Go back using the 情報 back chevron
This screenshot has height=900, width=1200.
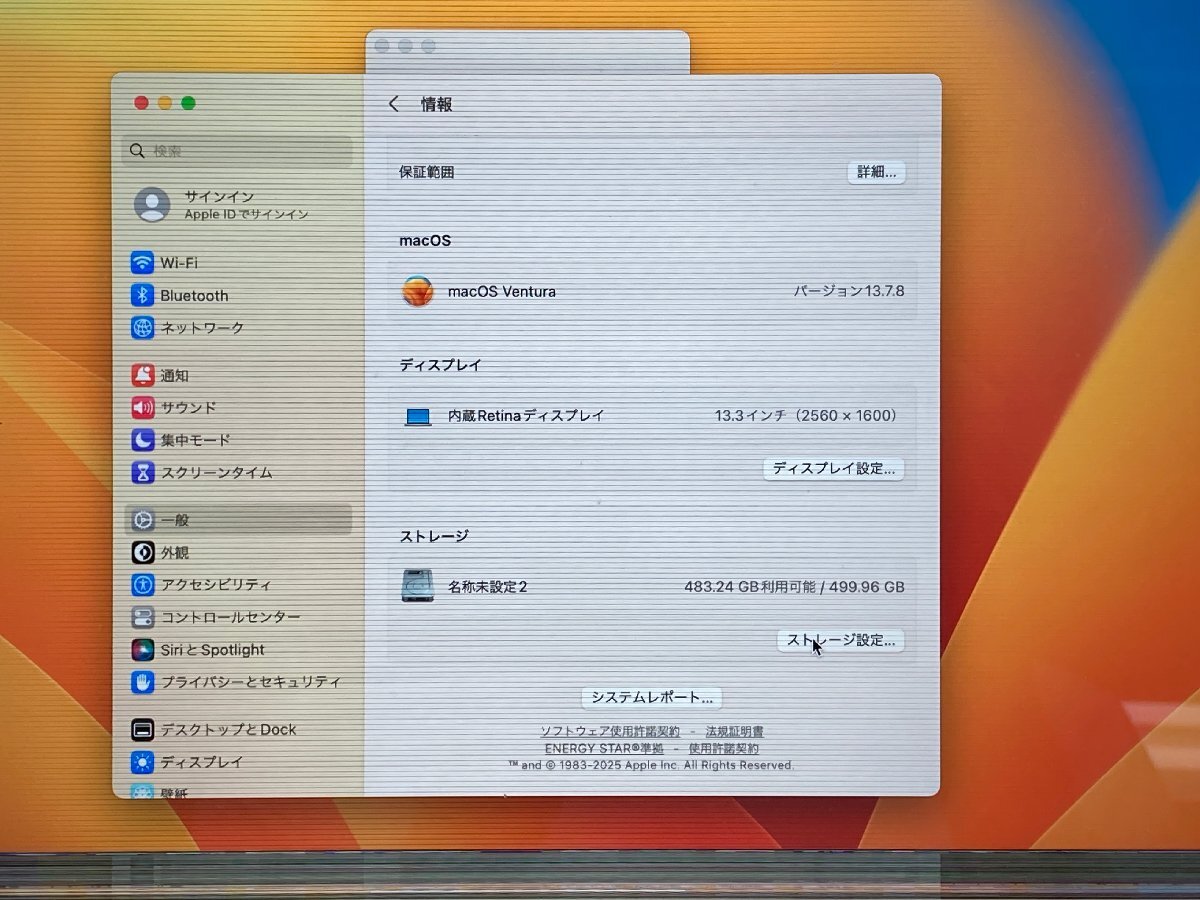pyautogui.click(x=395, y=103)
